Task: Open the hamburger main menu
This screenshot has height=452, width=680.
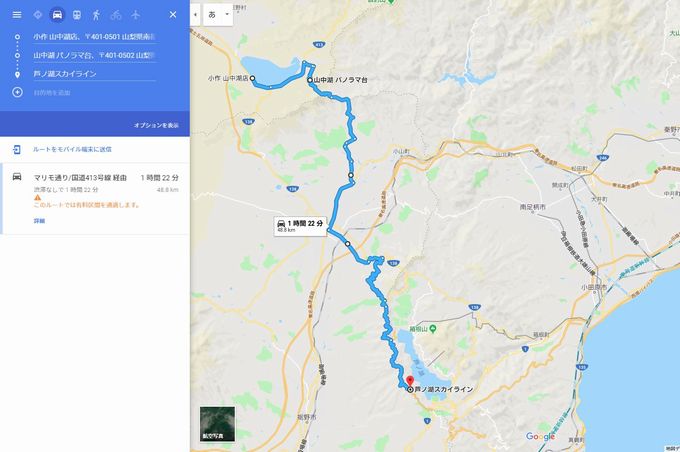Action: 17,15
